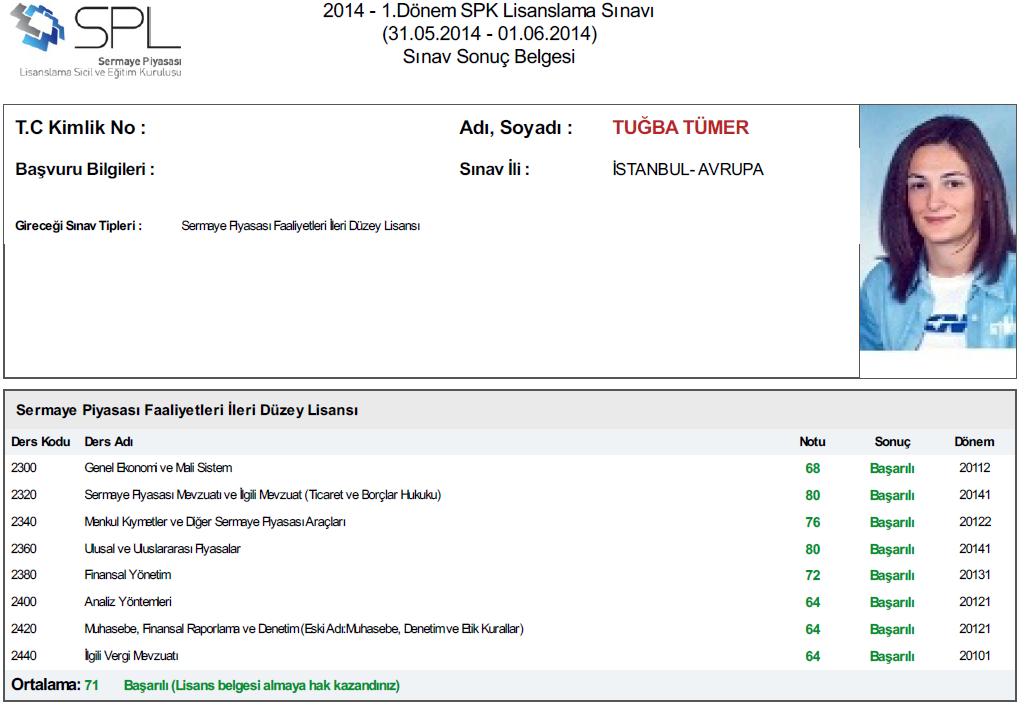1027x707 pixels.
Task: Click period 20101
Action: 975,655
